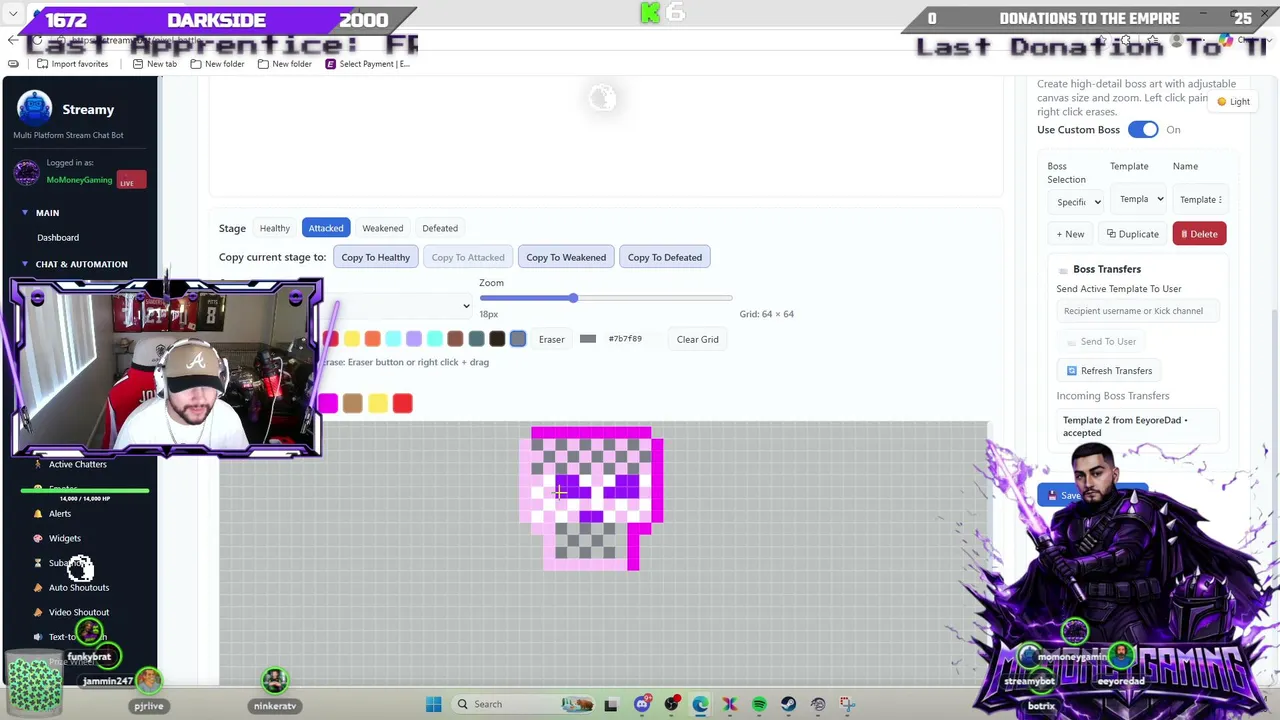Open Spotify from the taskbar
The width and height of the screenshot is (1280, 720).
[x=759, y=704]
